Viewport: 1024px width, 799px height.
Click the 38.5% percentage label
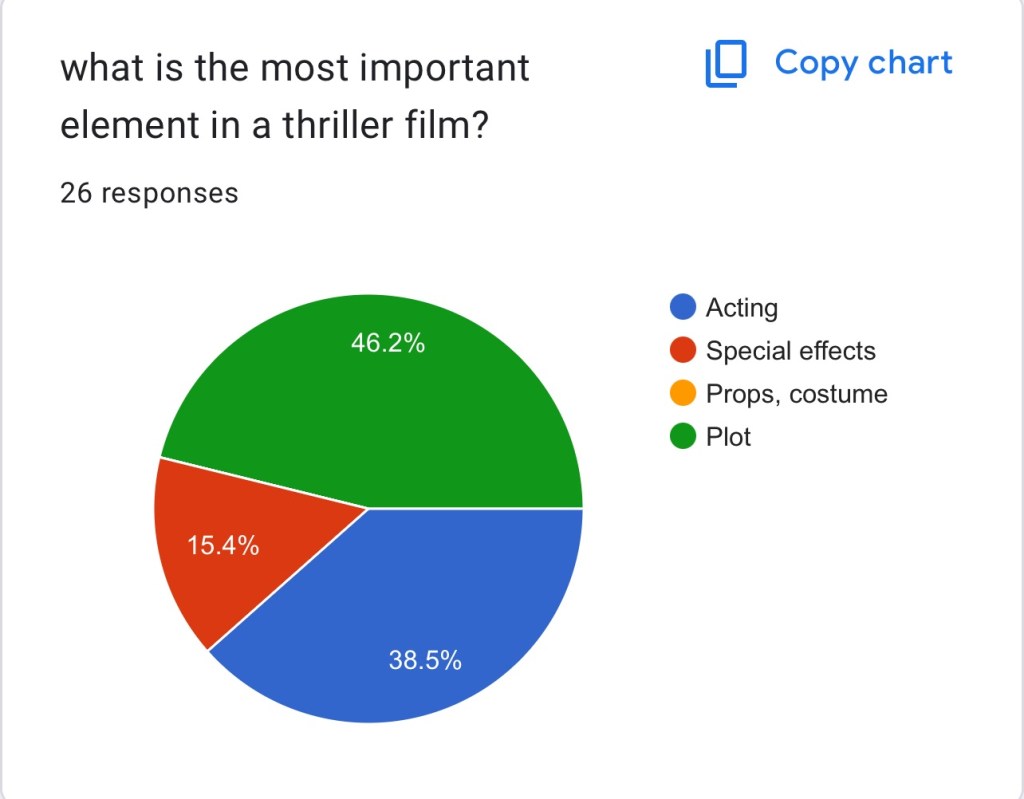[x=425, y=660]
